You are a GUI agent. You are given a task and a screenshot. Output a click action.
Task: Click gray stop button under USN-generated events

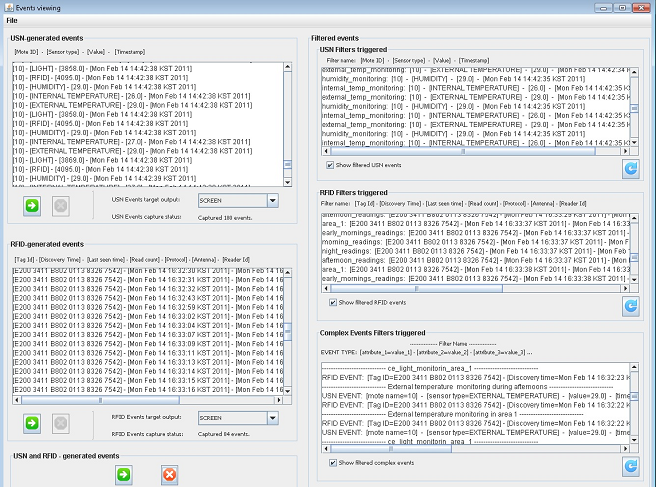point(59,205)
